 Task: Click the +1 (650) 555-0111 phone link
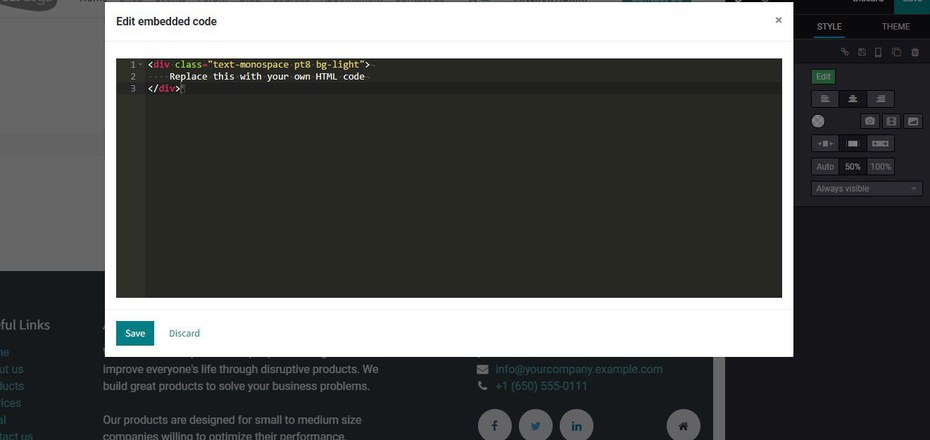542,387
